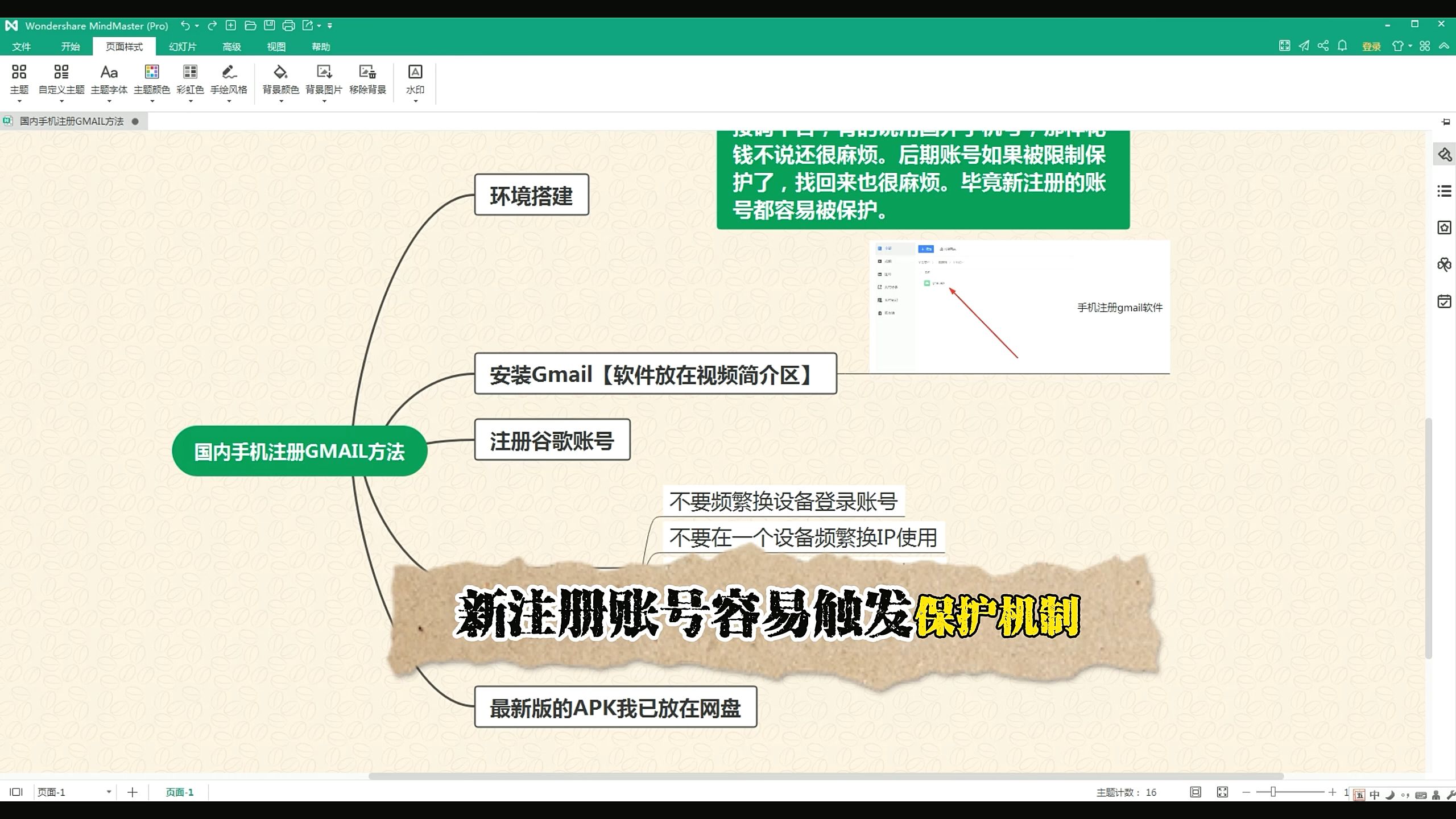The image size is (1456, 819).
Task: Toggle page panel icon at bottom left
Action: (16, 792)
